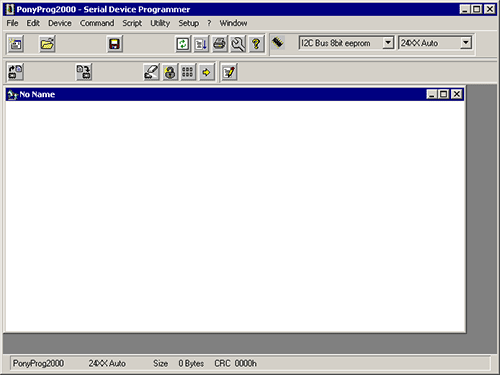Click CRC 0000h in the status bar
The image size is (500, 375).
(x=235, y=363)
